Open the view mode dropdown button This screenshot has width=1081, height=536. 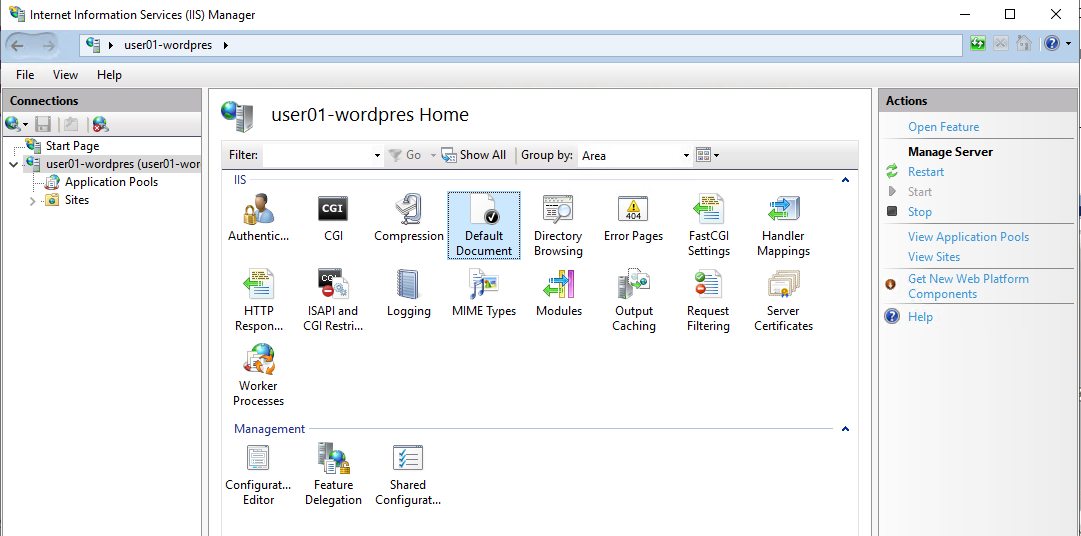(x=707, y=155)
